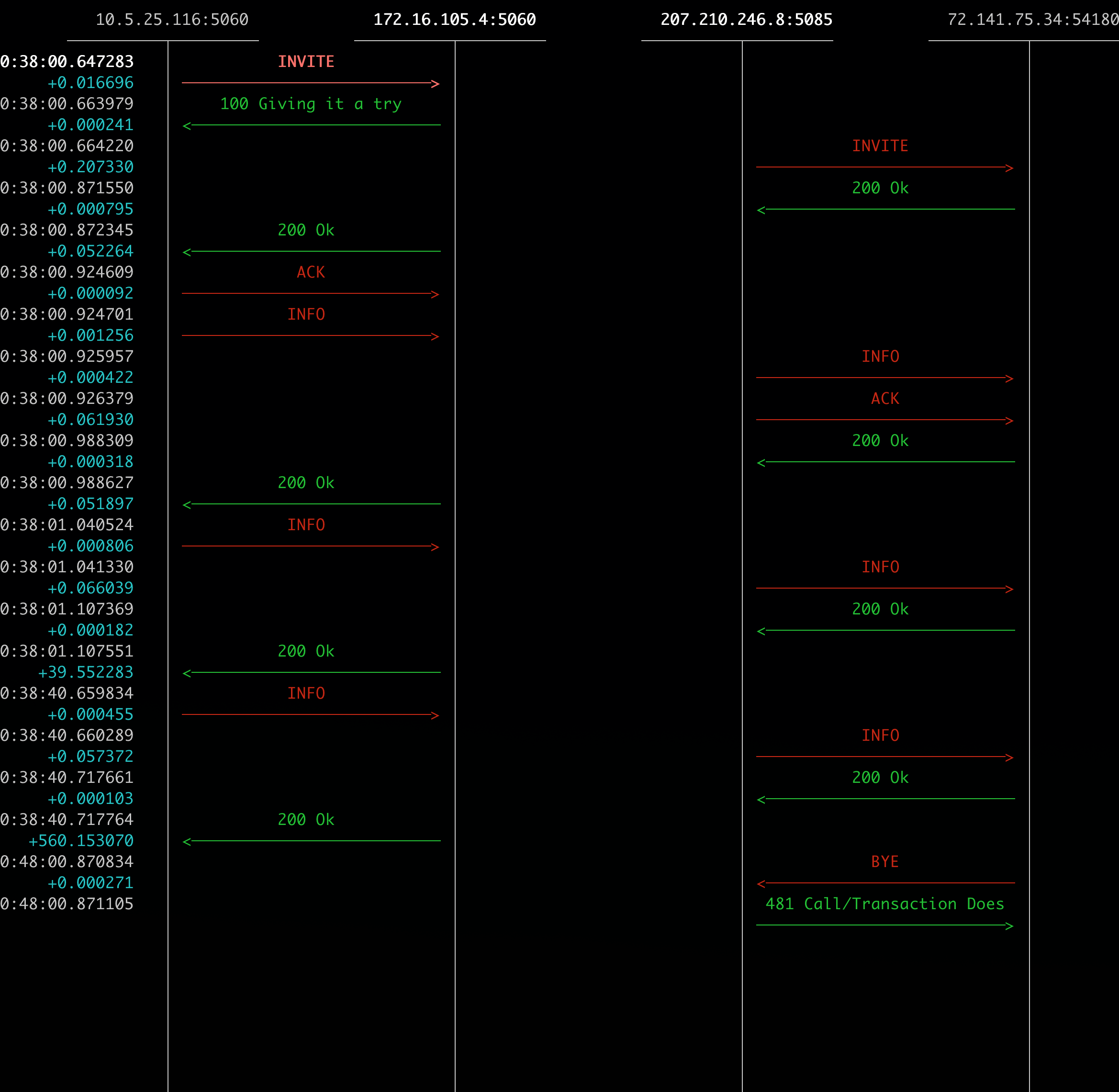This screenshot has height=1092, width=1119.
Task: Click column header 10.5.25.116:5060
Action: (171, 20)
